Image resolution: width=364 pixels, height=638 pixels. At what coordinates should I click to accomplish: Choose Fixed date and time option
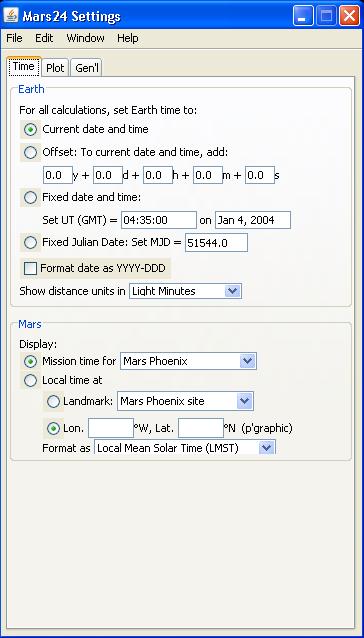coord(31,198)
